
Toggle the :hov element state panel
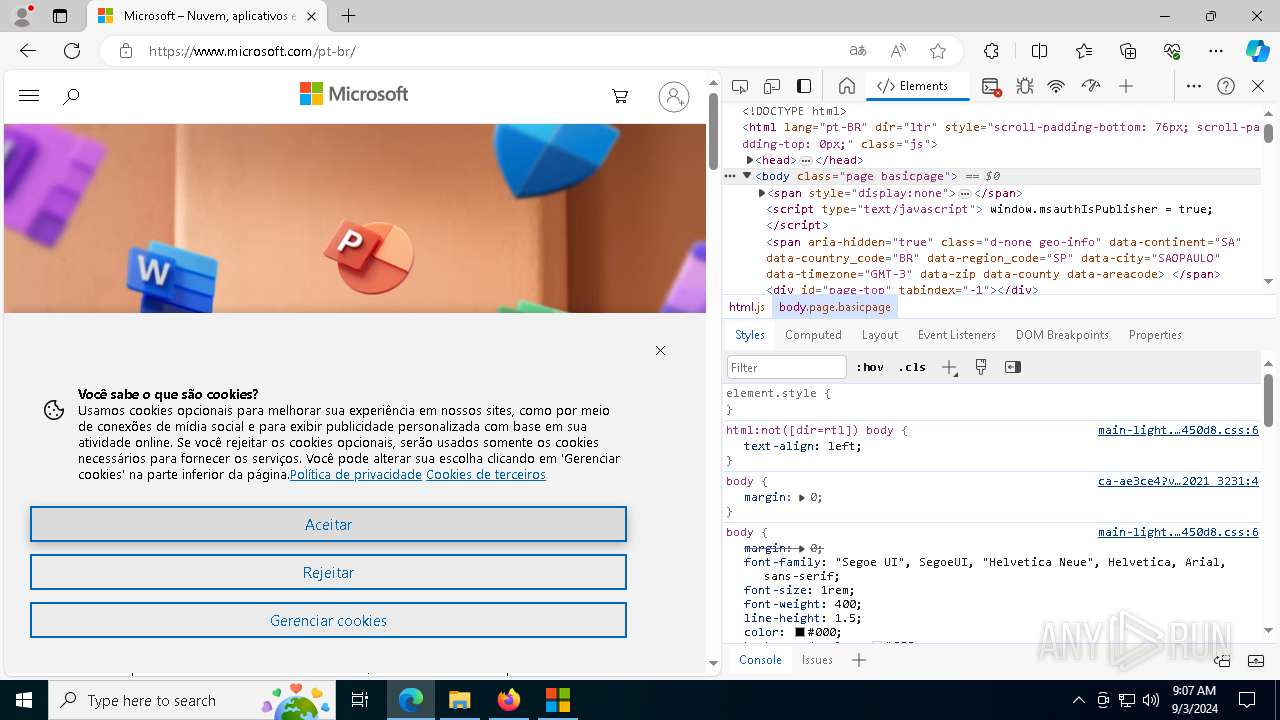tap(870, 367)
